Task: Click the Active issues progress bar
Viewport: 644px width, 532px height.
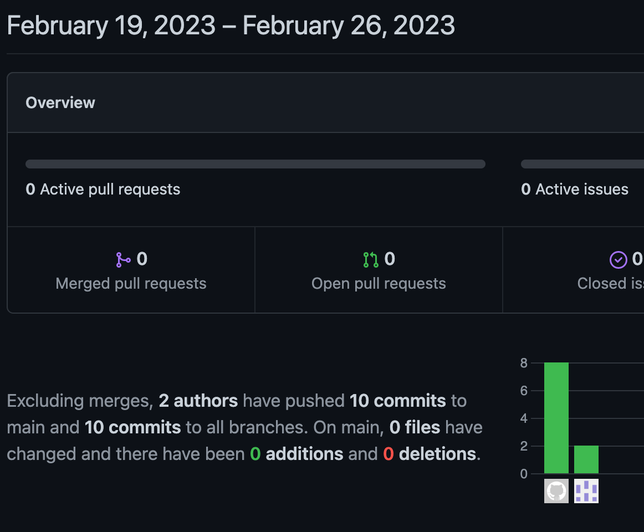Action: coord(582,164)
